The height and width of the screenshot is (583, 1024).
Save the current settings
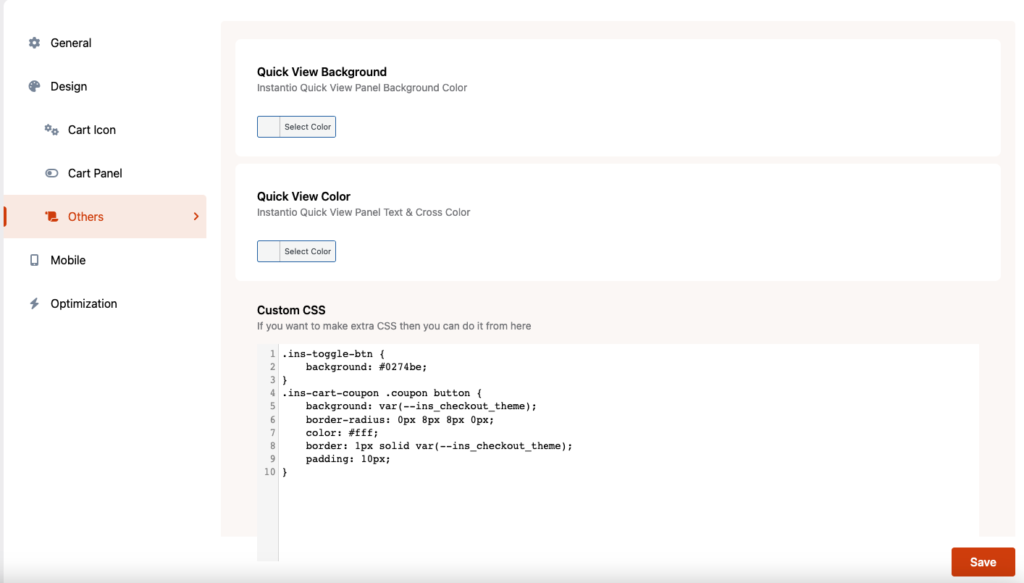point(983,562)
